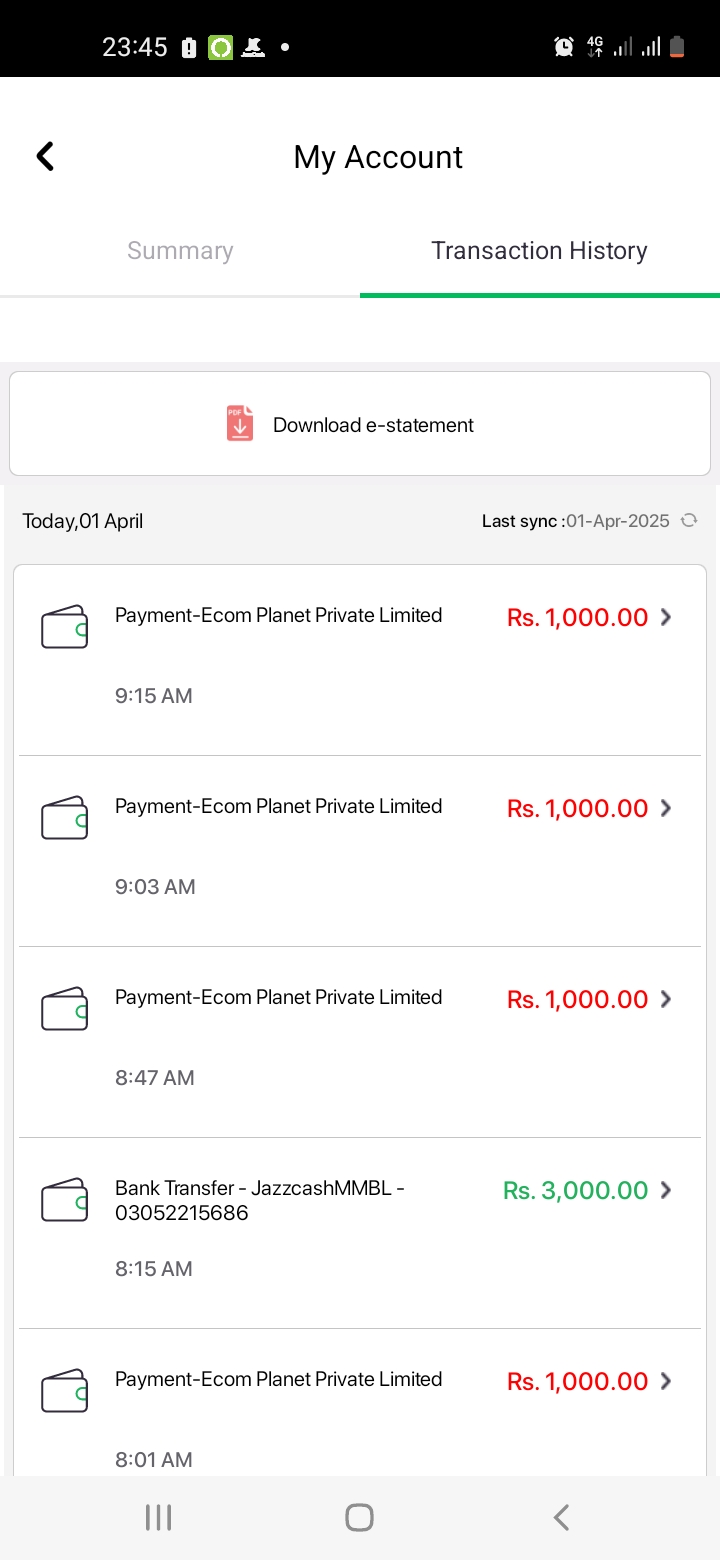
Task: Refresh sync next to Last sync date
Action: (689, 520)
